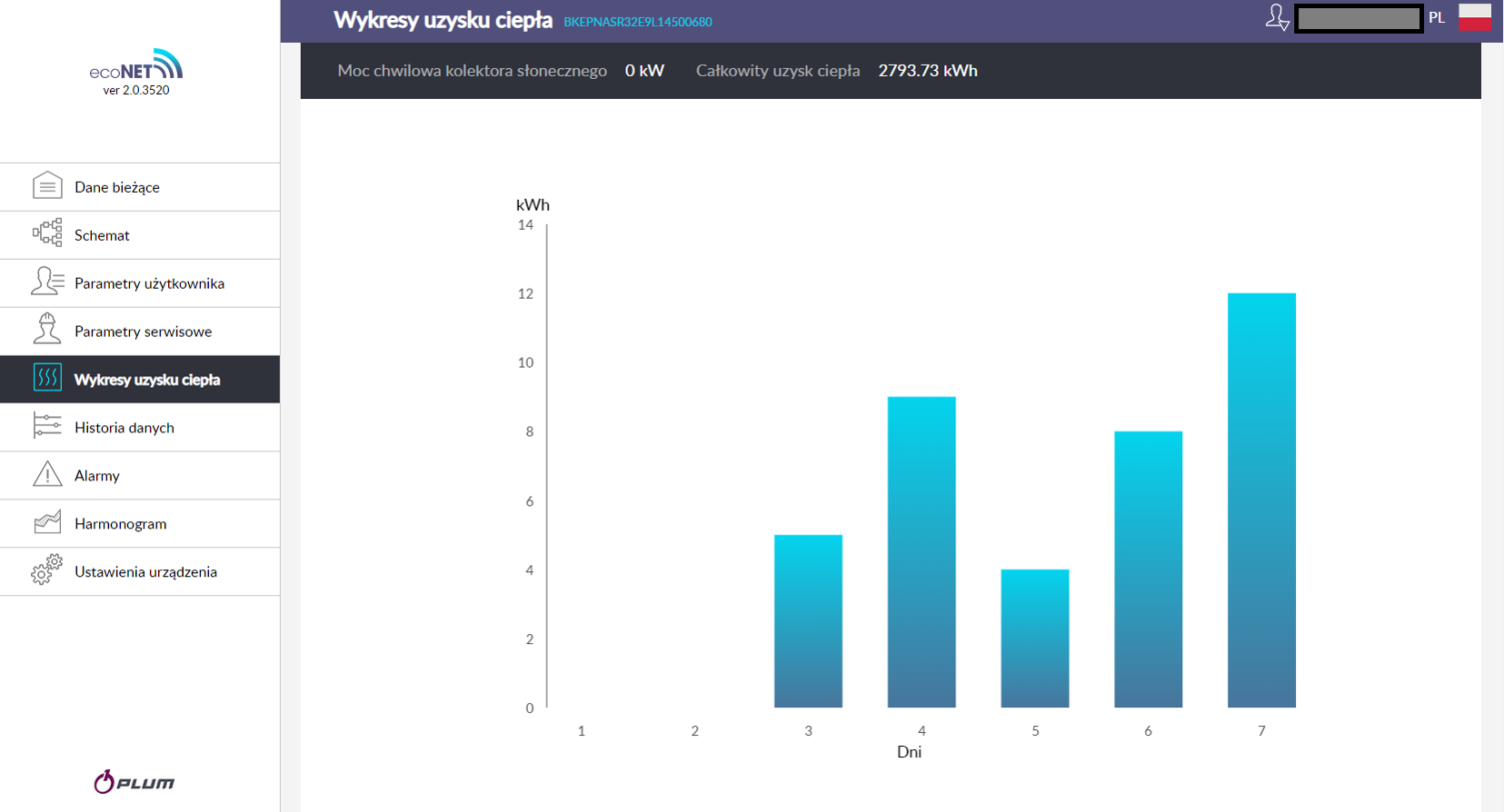This screenshot has width=1504, height=812.
Task: Click the ecoNET logo
Action: pos(136,66)
